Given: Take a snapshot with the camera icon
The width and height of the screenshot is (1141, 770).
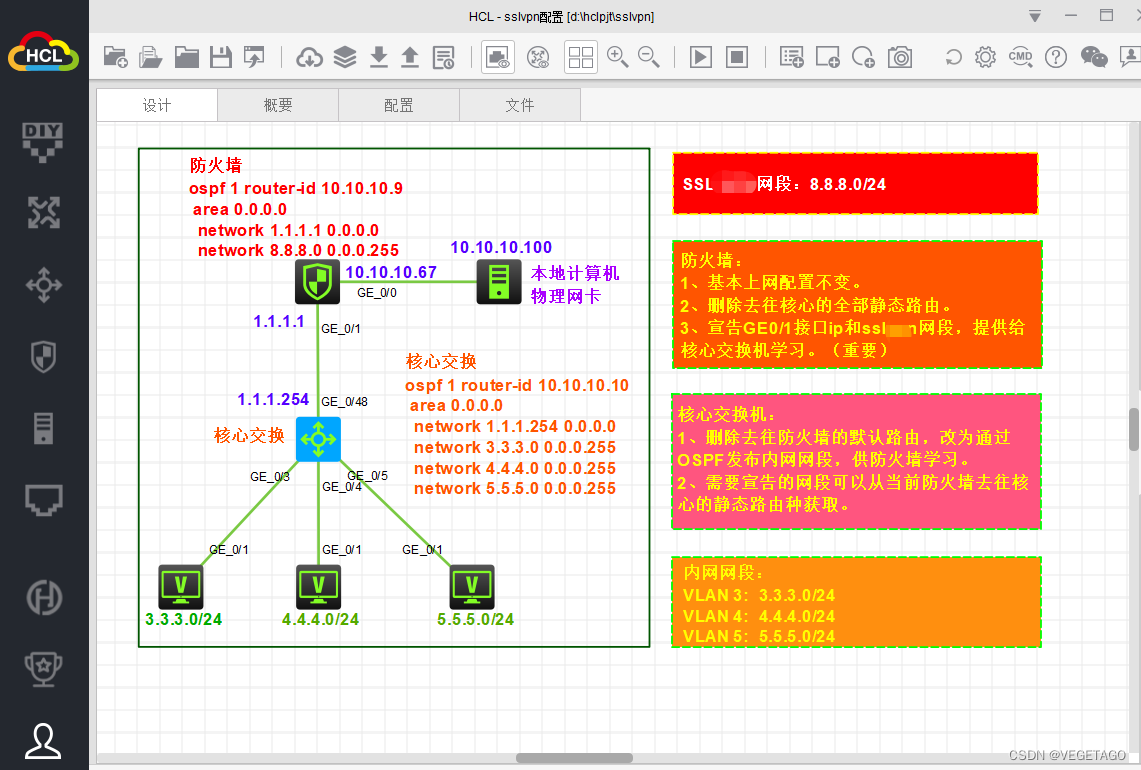Looking at the screenshot, I should tap(900, 57).
